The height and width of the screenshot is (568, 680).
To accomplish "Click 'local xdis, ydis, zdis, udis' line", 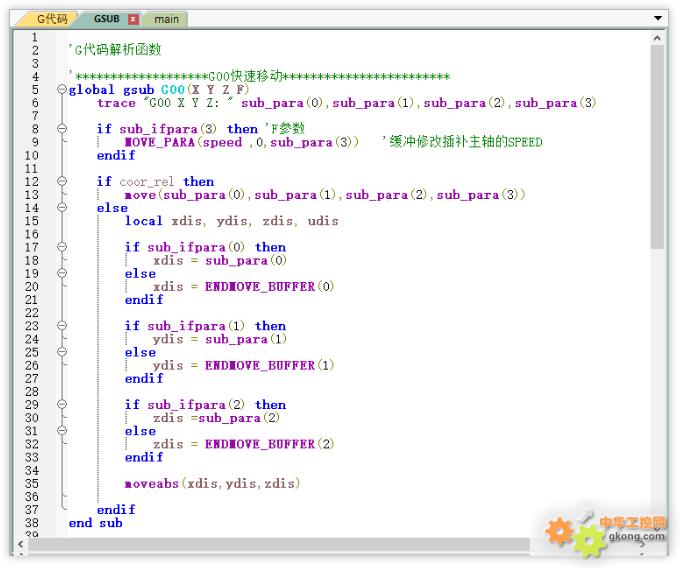I will pyautogui.click(x=232, y=221).
